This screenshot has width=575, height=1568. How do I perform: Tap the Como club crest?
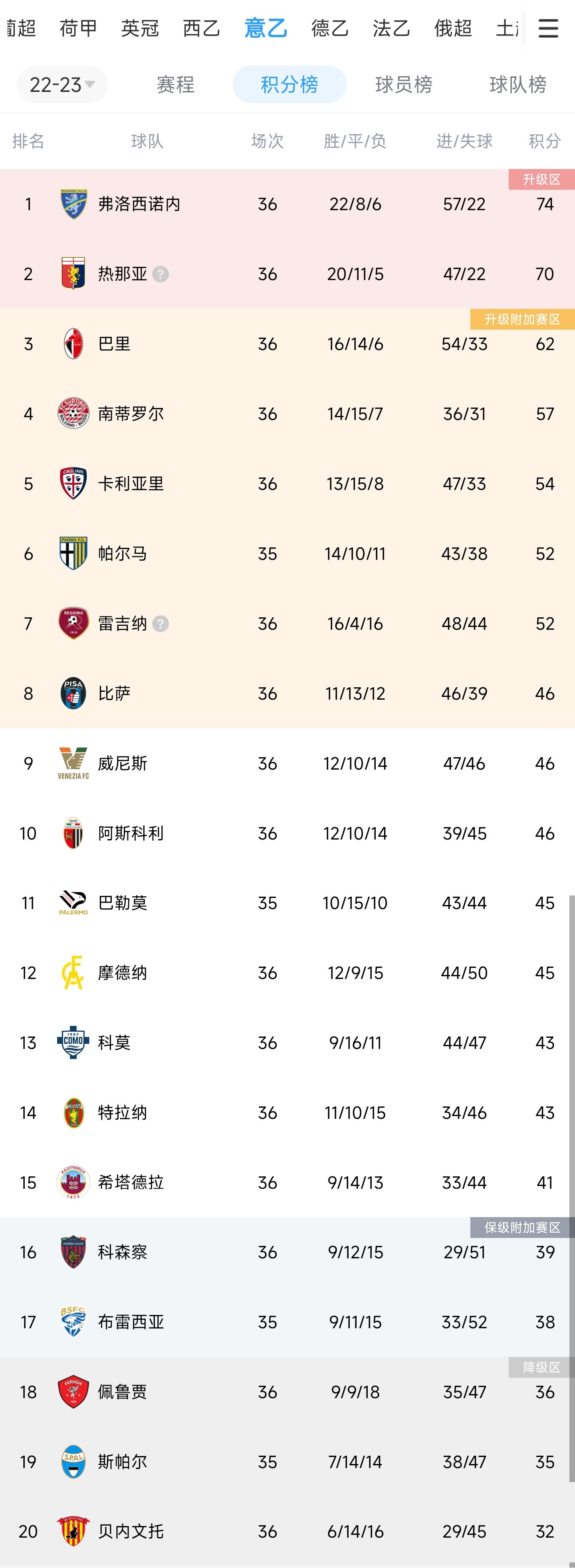point(73,1043)
